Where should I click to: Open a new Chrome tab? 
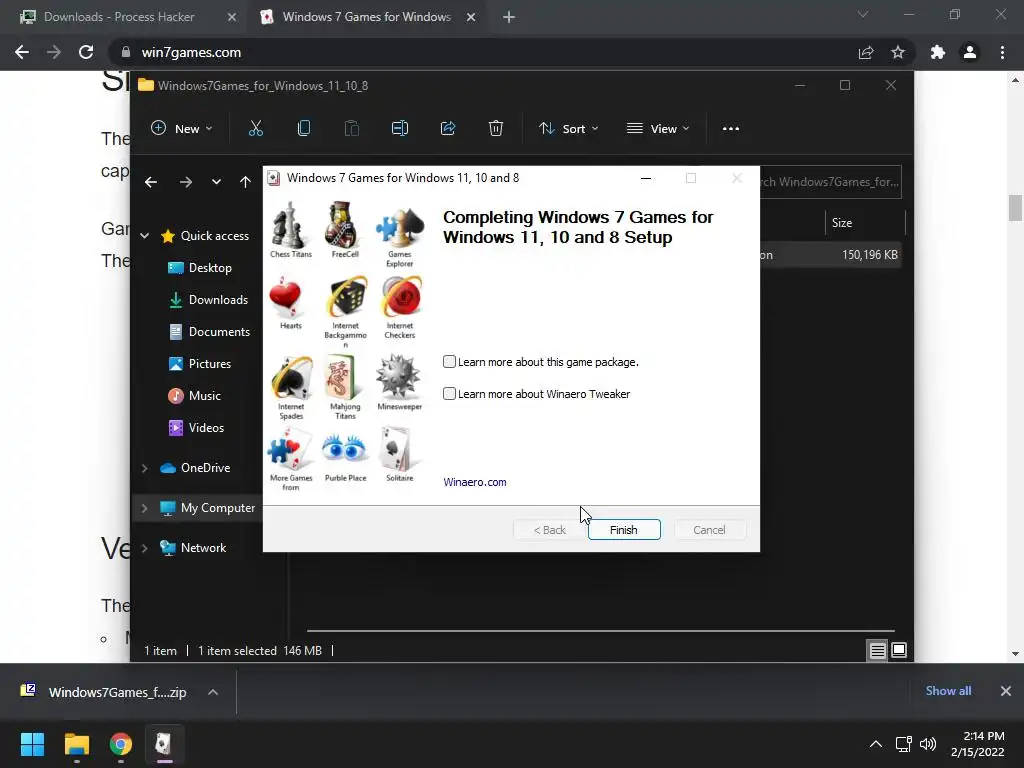[x=509, y=17]
